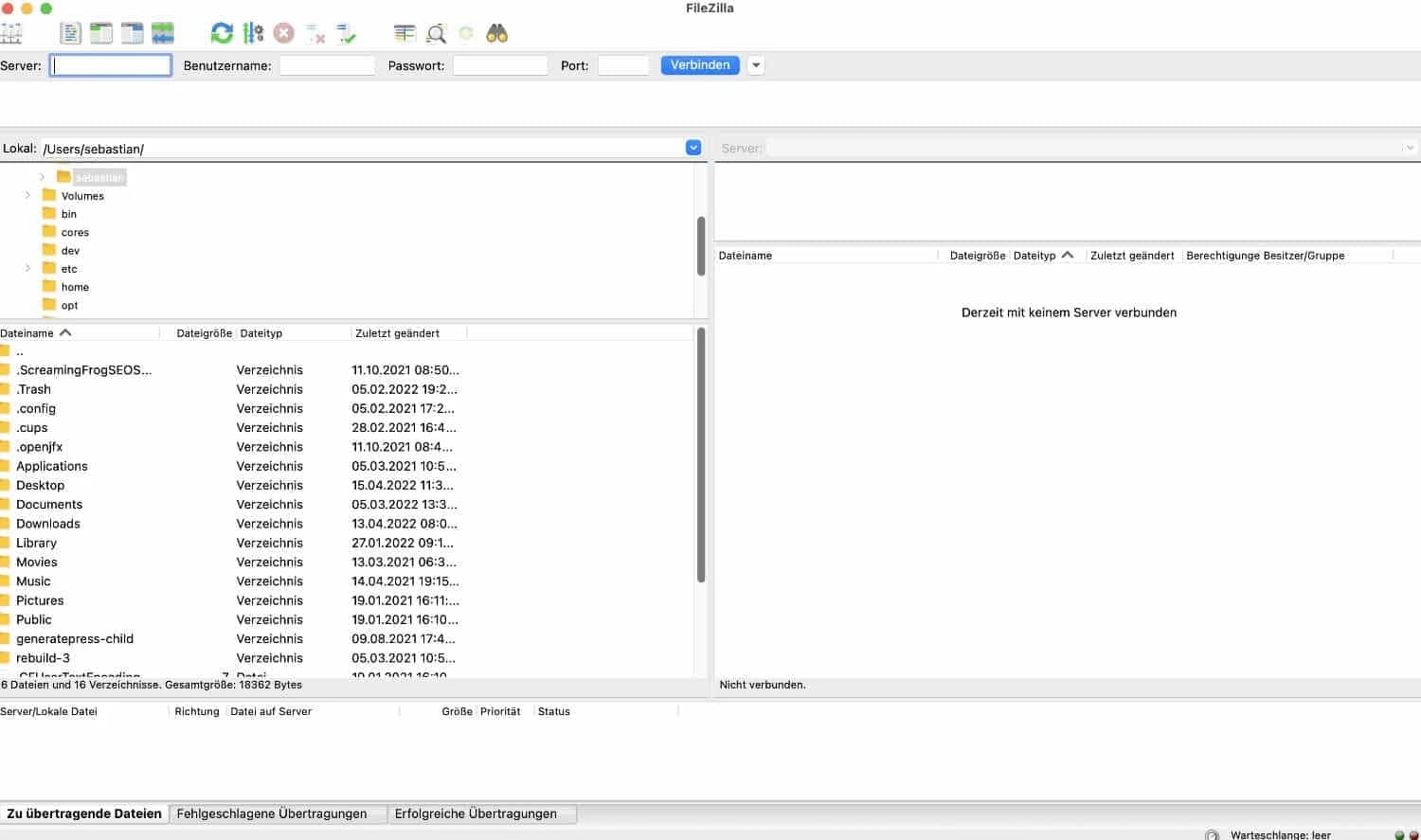Cancel the current operation

(282, 32)
